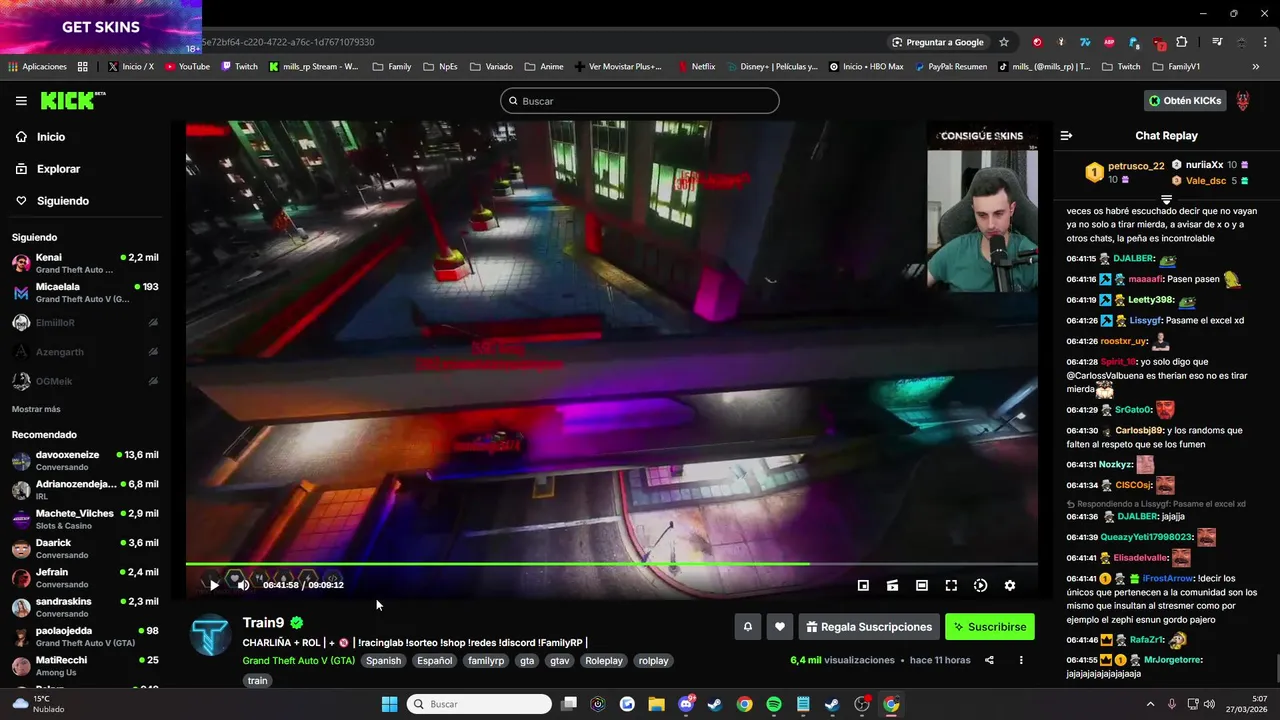
Task: Go to Inicio in sidebar
Action: [x=51, y=137]
